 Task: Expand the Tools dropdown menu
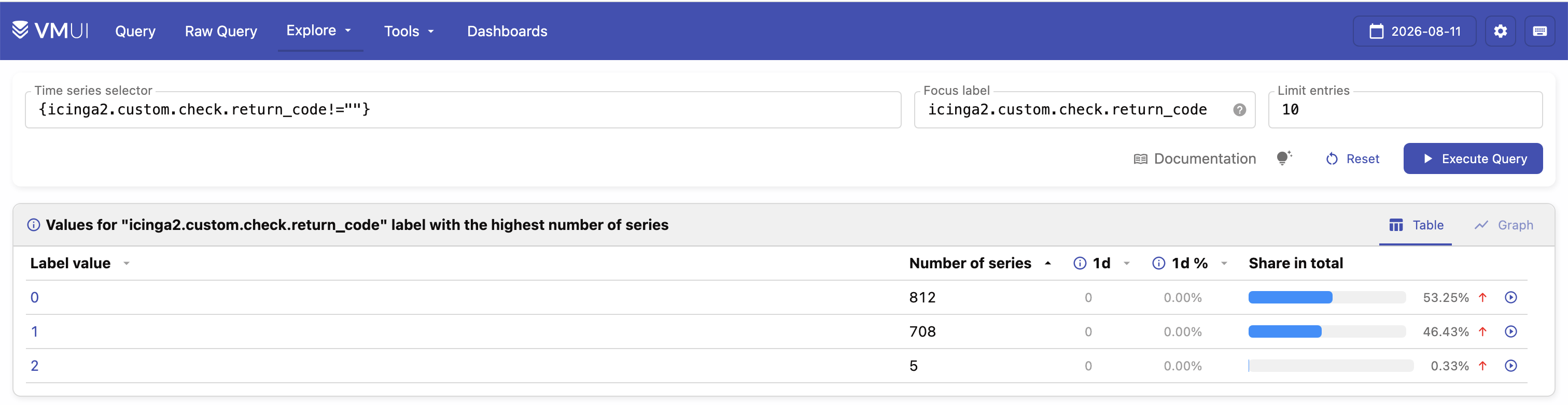pyautogui.click(x=409, y=31)
